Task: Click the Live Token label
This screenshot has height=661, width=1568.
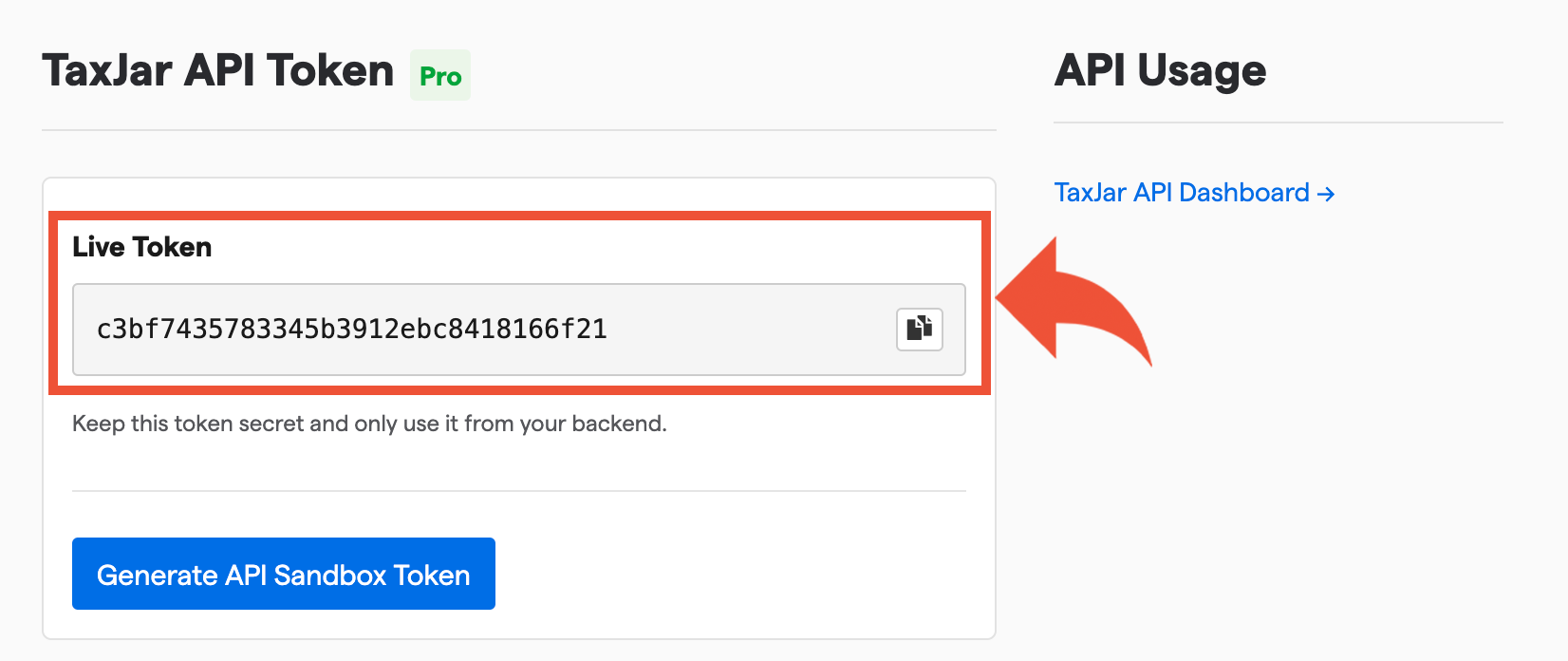Action: 142,247
